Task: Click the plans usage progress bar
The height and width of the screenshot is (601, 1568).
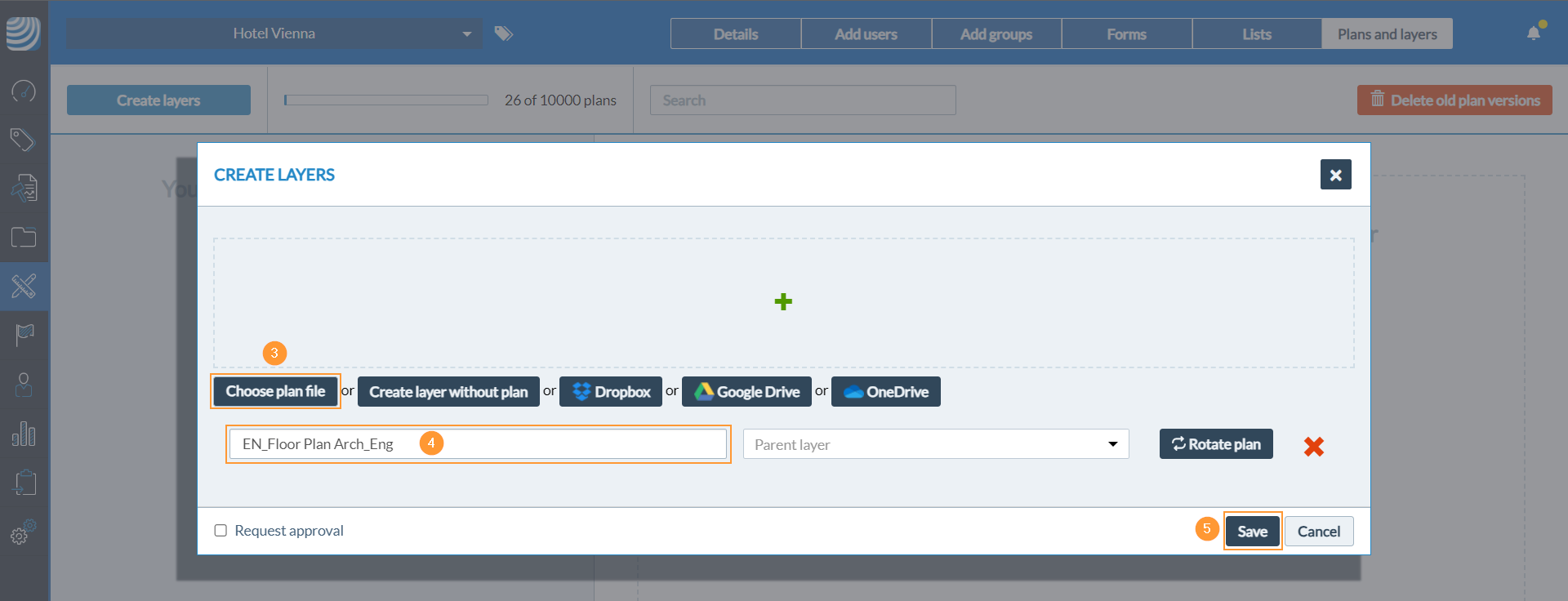Action: coord(385,100)
